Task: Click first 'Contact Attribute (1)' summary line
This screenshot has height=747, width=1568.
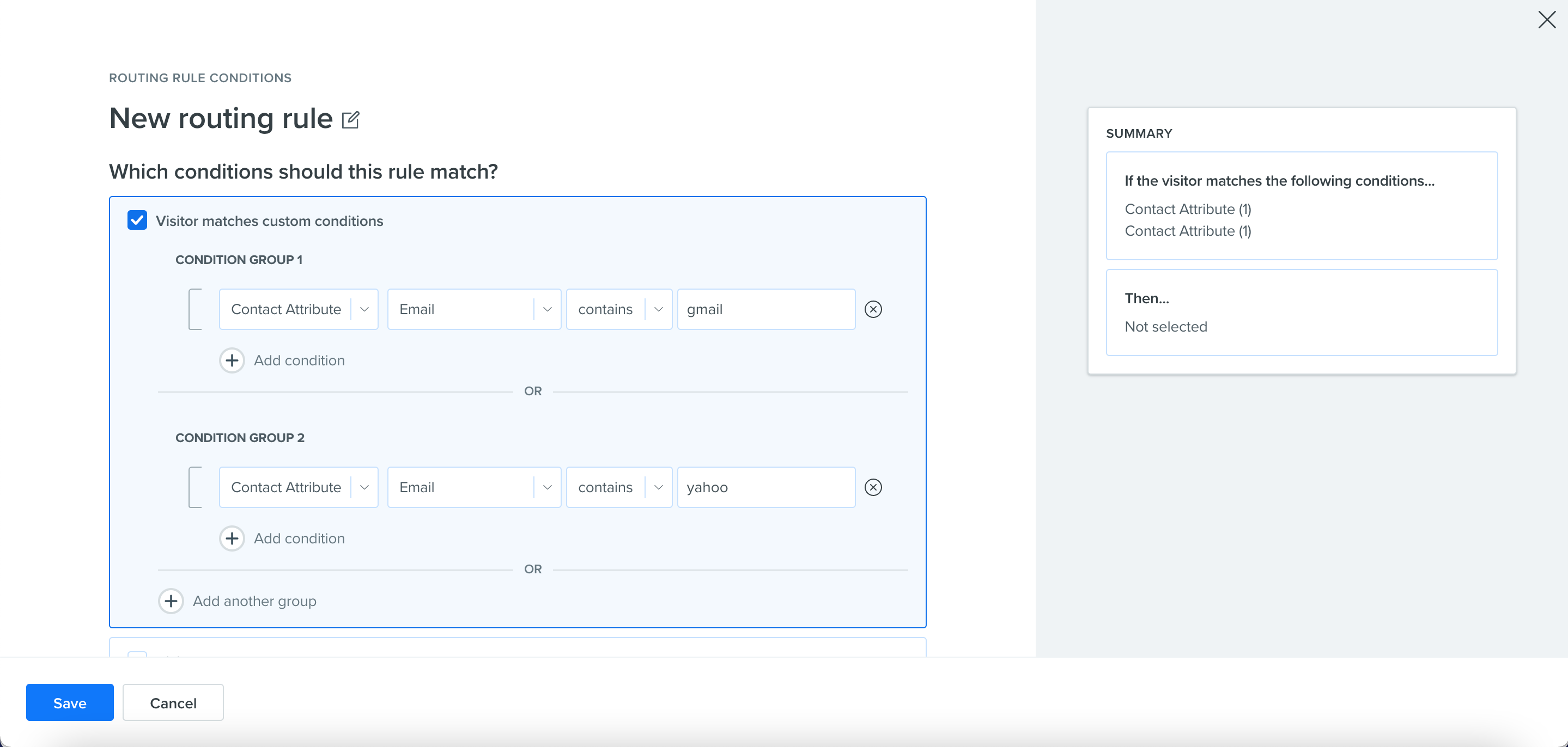Action: 1188,209
